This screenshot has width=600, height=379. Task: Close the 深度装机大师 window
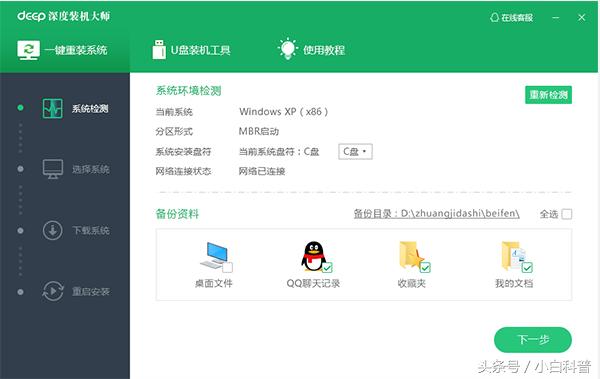coord(582,18)
